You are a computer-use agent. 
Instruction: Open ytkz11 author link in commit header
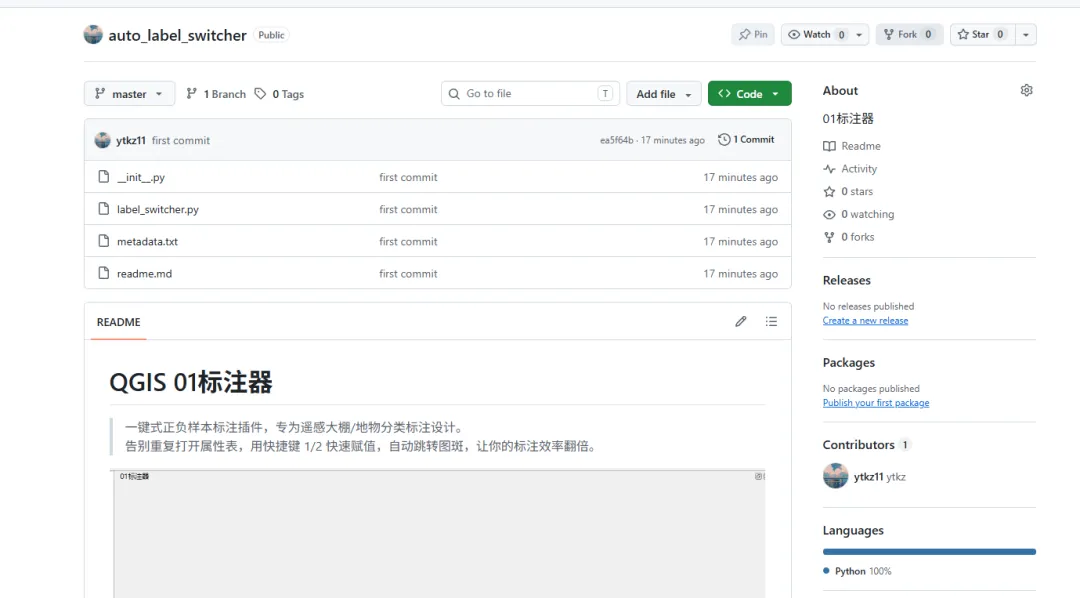(x=131, y=140)
